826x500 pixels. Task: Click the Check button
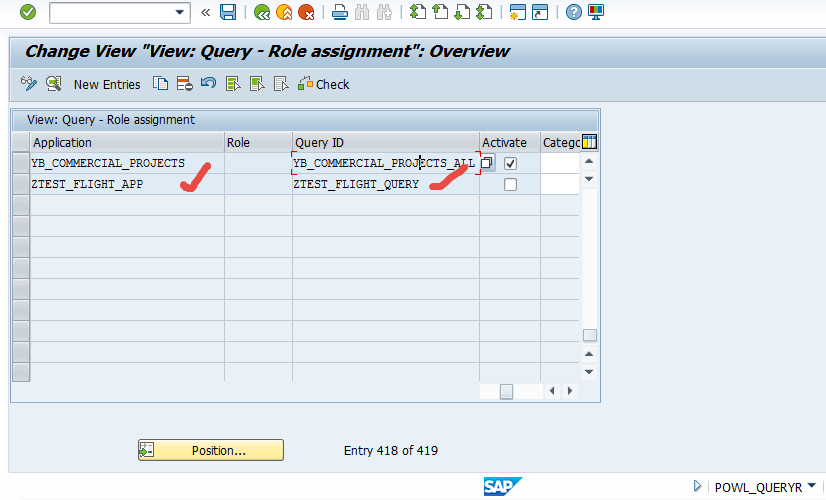pyautogui.click(x=323, y=84)
